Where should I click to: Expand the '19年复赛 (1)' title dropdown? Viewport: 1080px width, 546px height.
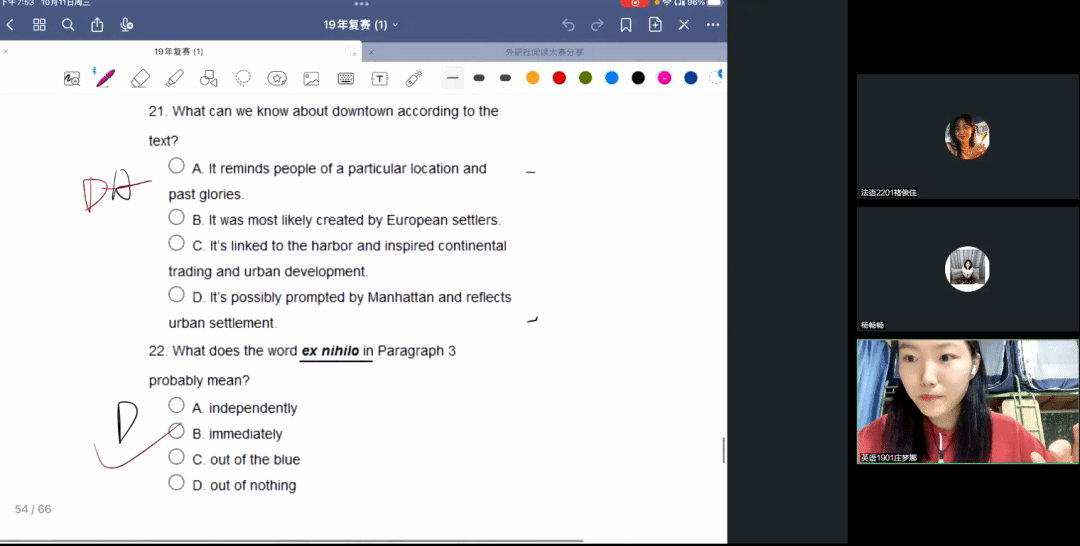[x=361, y=25]
